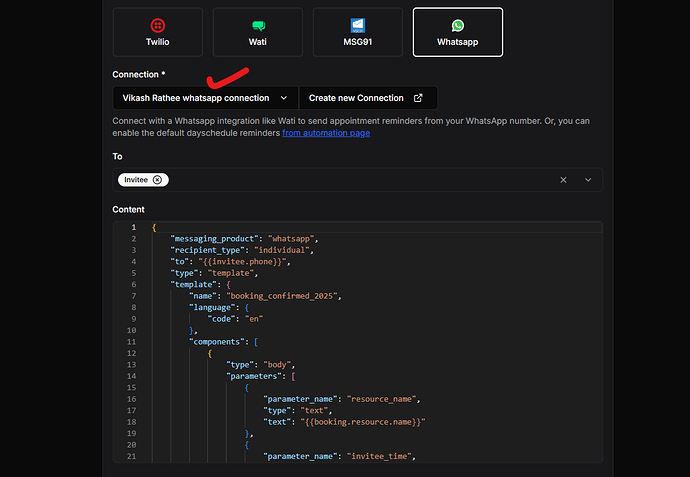Expand the To recipients dropdown arrow
The image size is (690, 477).
pos(588,180)
